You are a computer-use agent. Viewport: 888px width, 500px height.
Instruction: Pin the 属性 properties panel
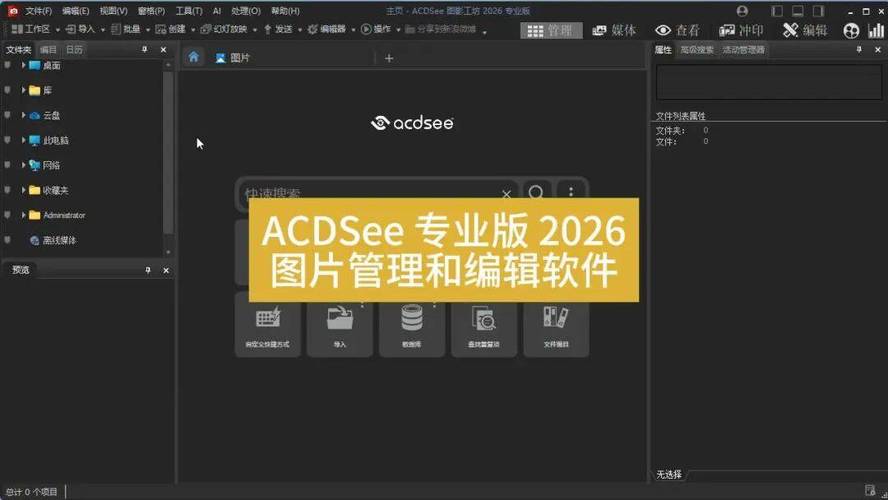(859, 50)
